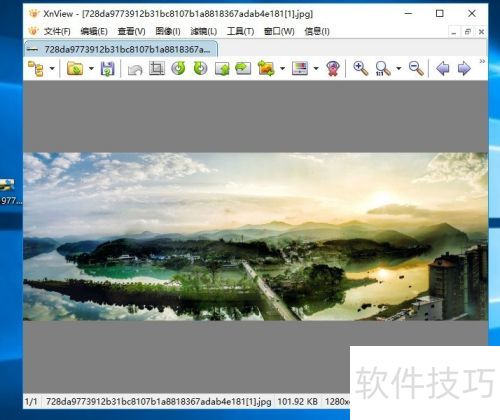
Task: Click the filename in the status bar
Action: (x=158, y=402)
